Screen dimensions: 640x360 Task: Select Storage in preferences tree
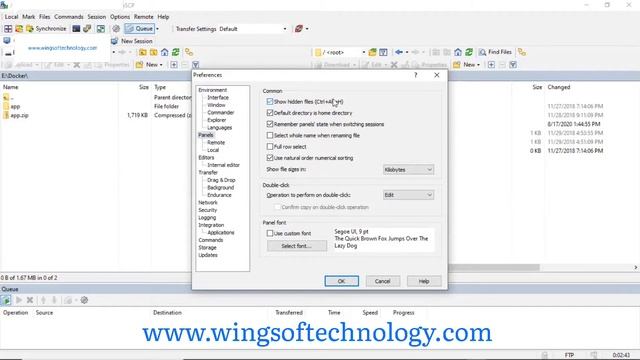click(207, 247)
